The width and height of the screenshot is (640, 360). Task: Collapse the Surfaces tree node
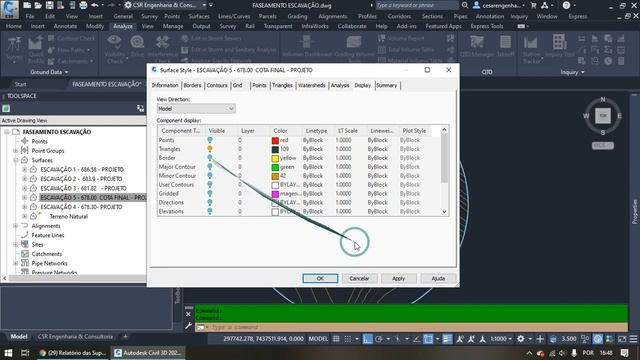pyautogui.click(x=16, y=160)
